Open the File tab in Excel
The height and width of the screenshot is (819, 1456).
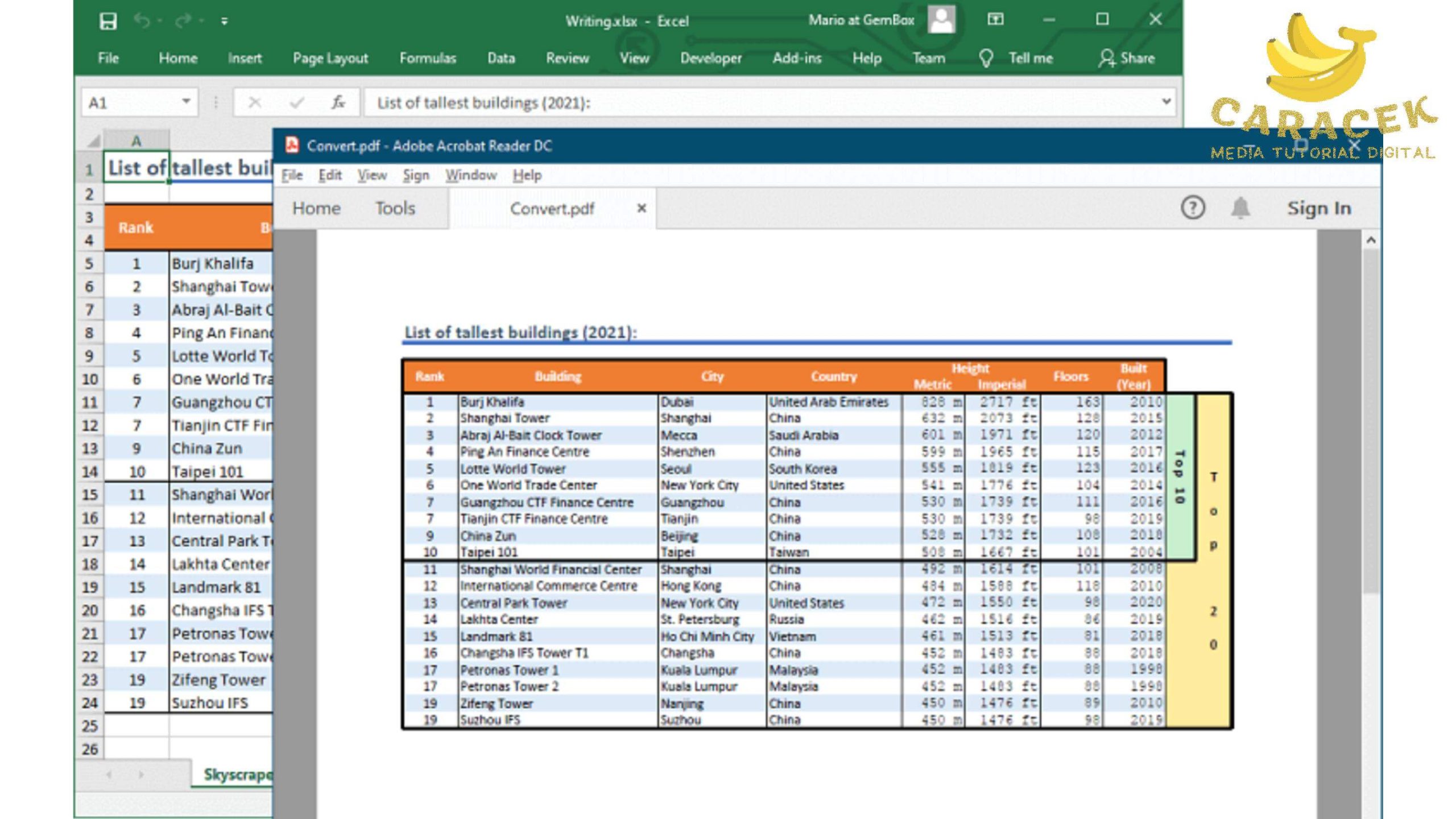click(108, 58)
